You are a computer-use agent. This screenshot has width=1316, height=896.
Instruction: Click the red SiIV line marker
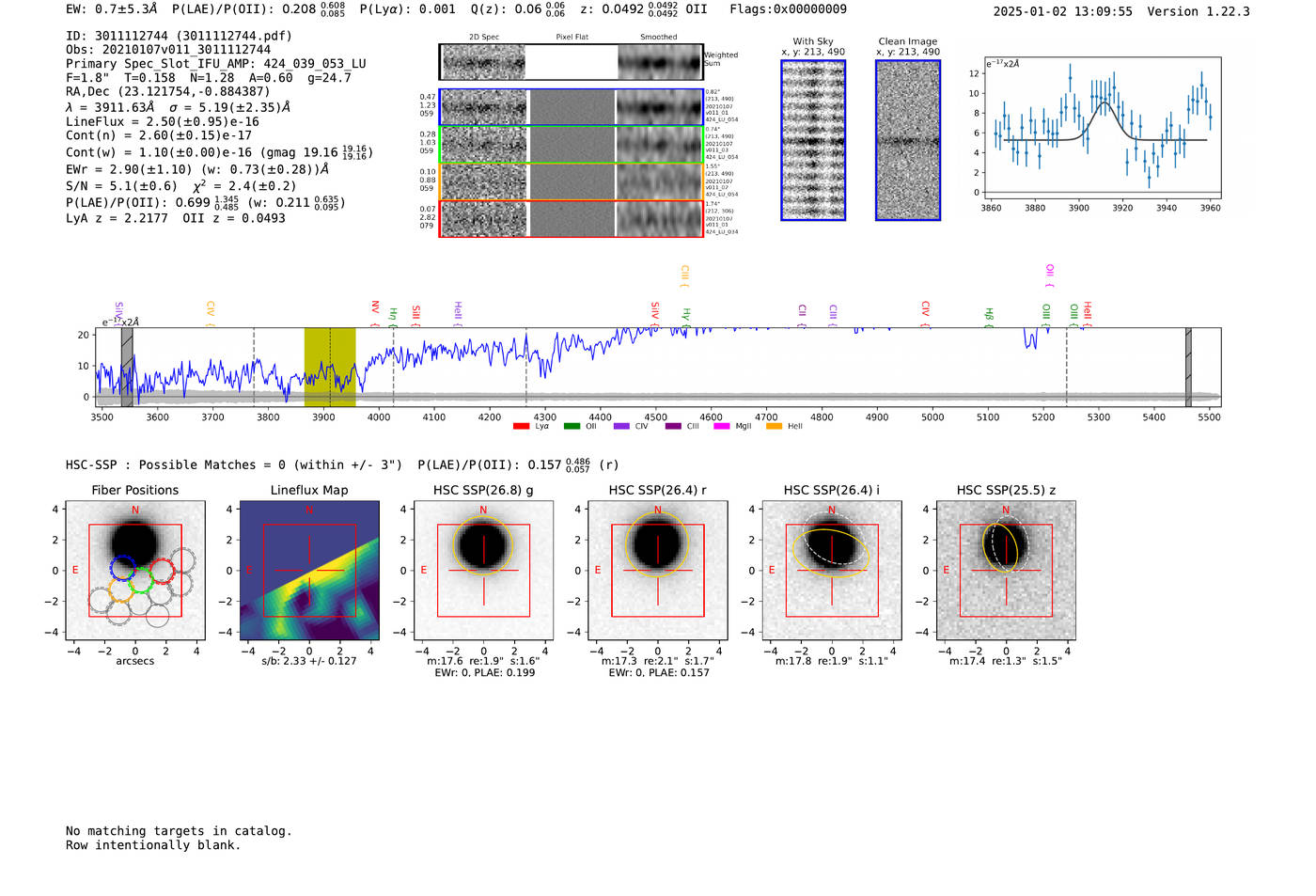655,313
